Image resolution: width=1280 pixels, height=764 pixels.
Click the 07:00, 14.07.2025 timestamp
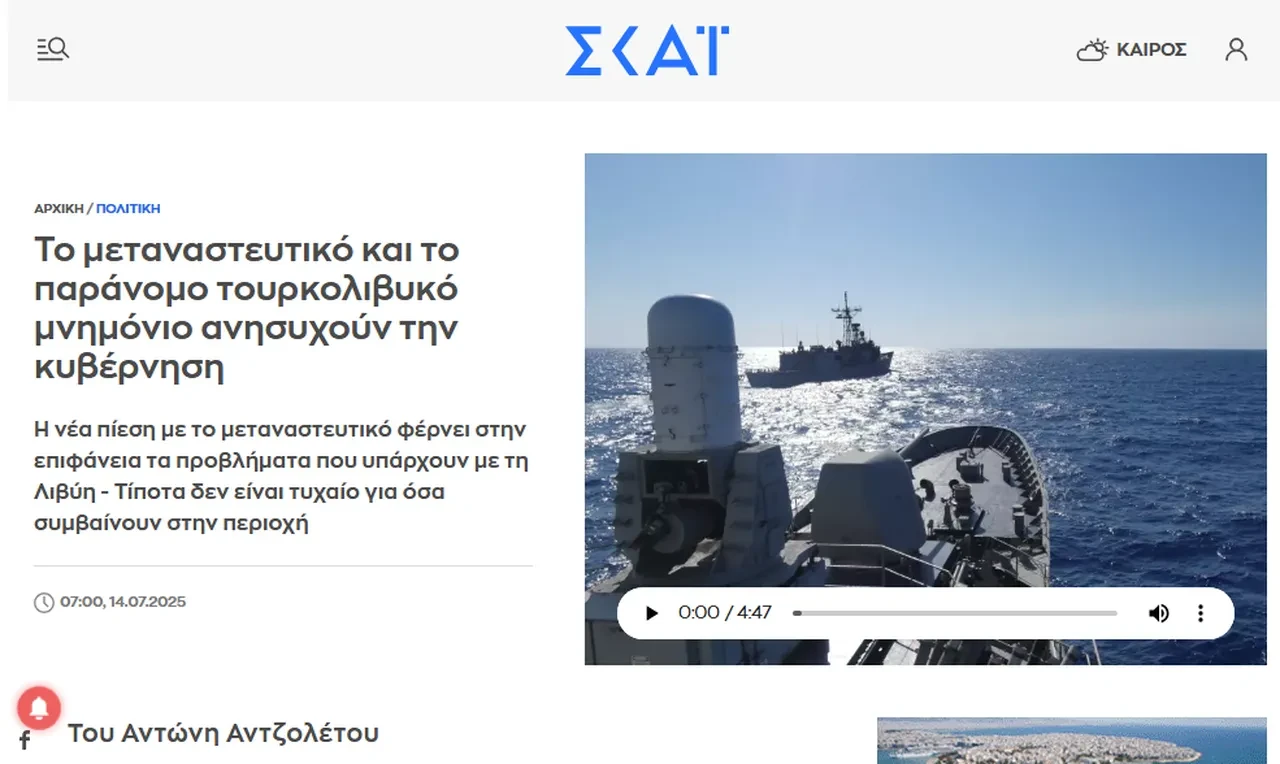click(123, 602)
